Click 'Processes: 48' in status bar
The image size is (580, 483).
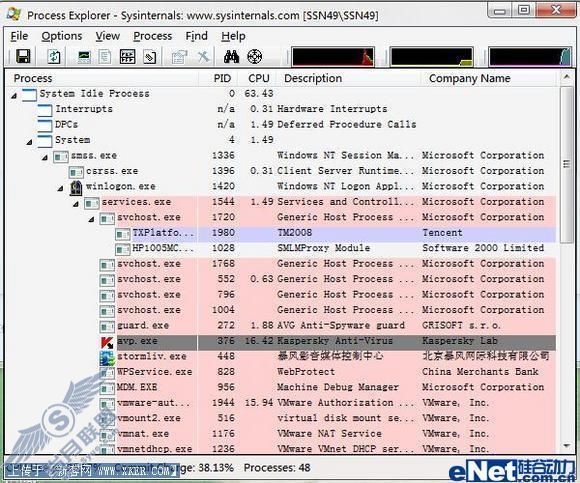(x=277, y=468)
